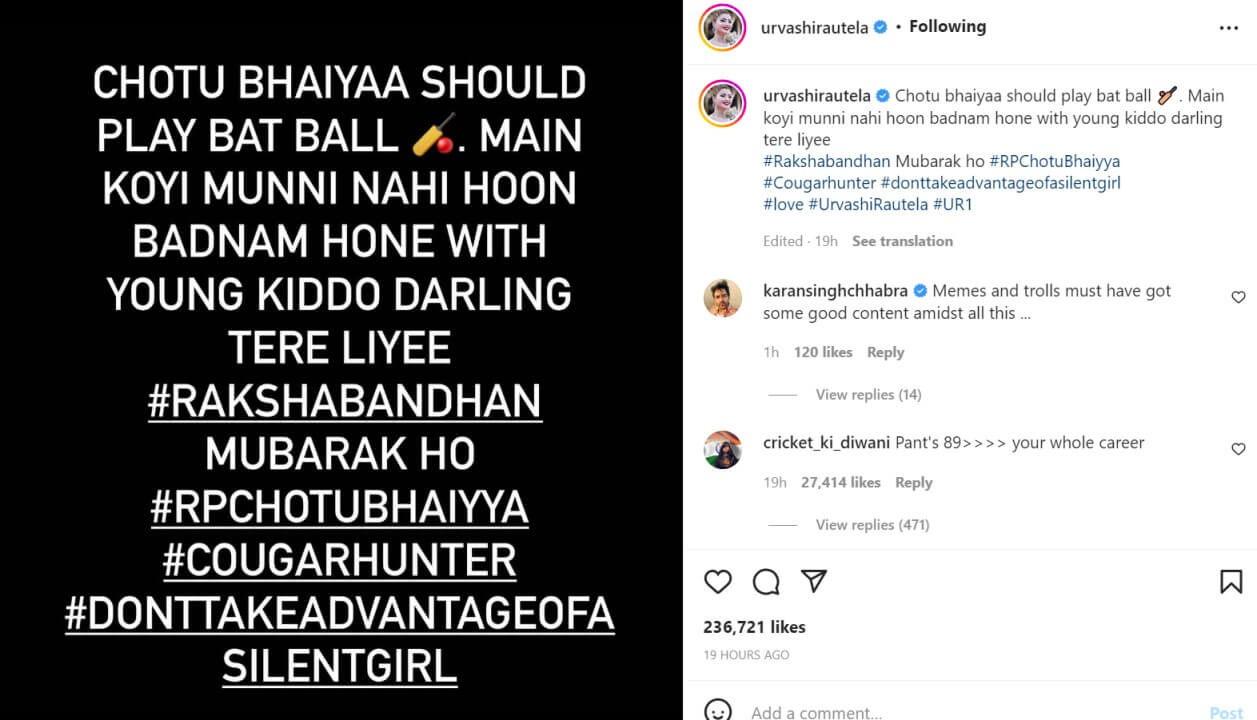This screenshot has height=720, width=1257.
Task: Click See translation link
Action: (902, 241)
